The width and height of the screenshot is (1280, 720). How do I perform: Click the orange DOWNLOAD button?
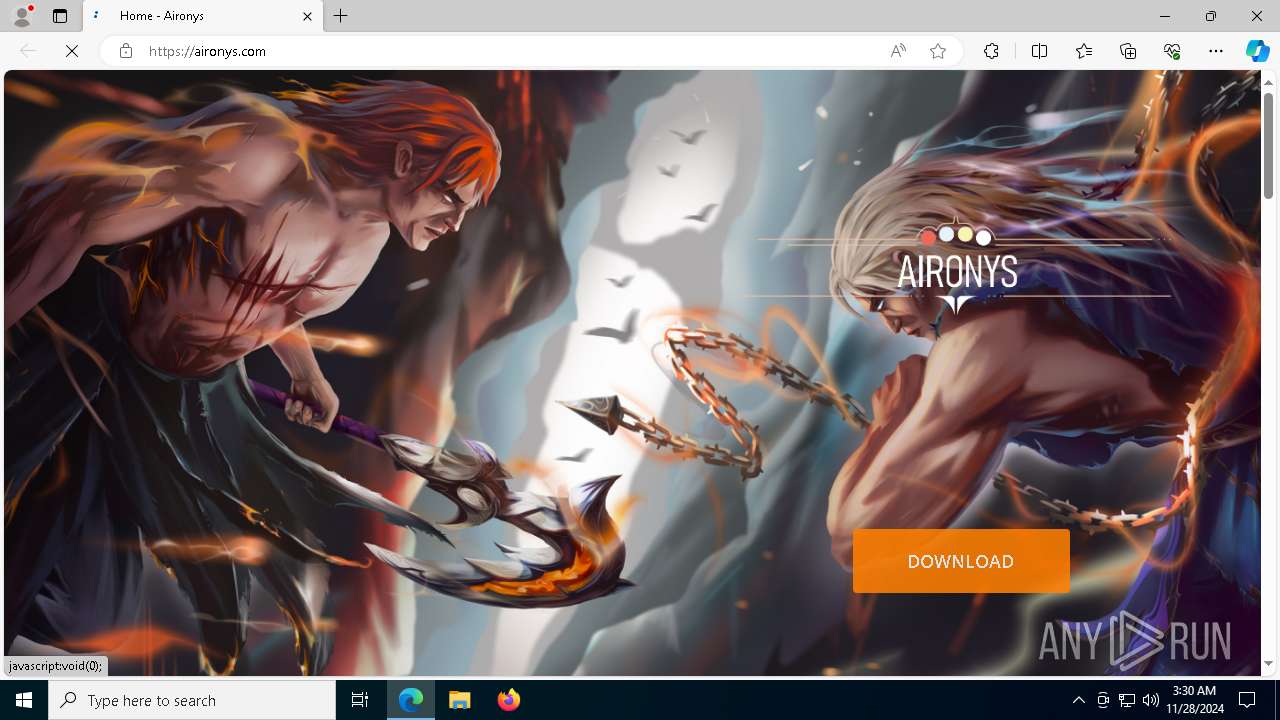point(961,561)
